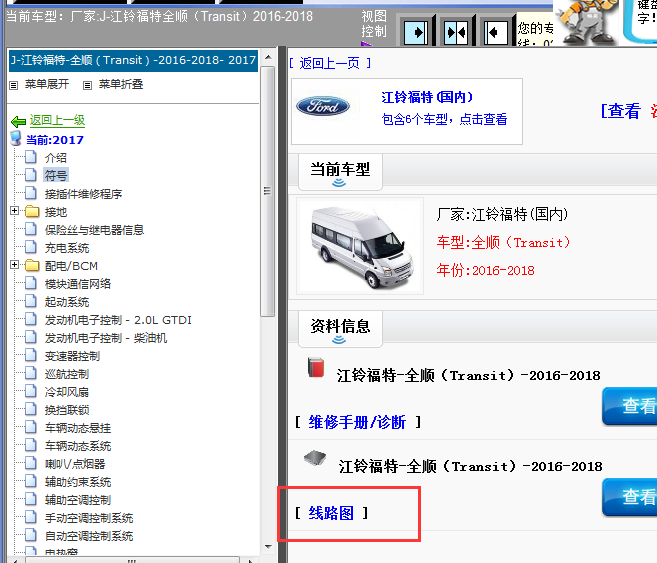
Task: Select 辅助空调控制 tree item
Action: (78, 500)
